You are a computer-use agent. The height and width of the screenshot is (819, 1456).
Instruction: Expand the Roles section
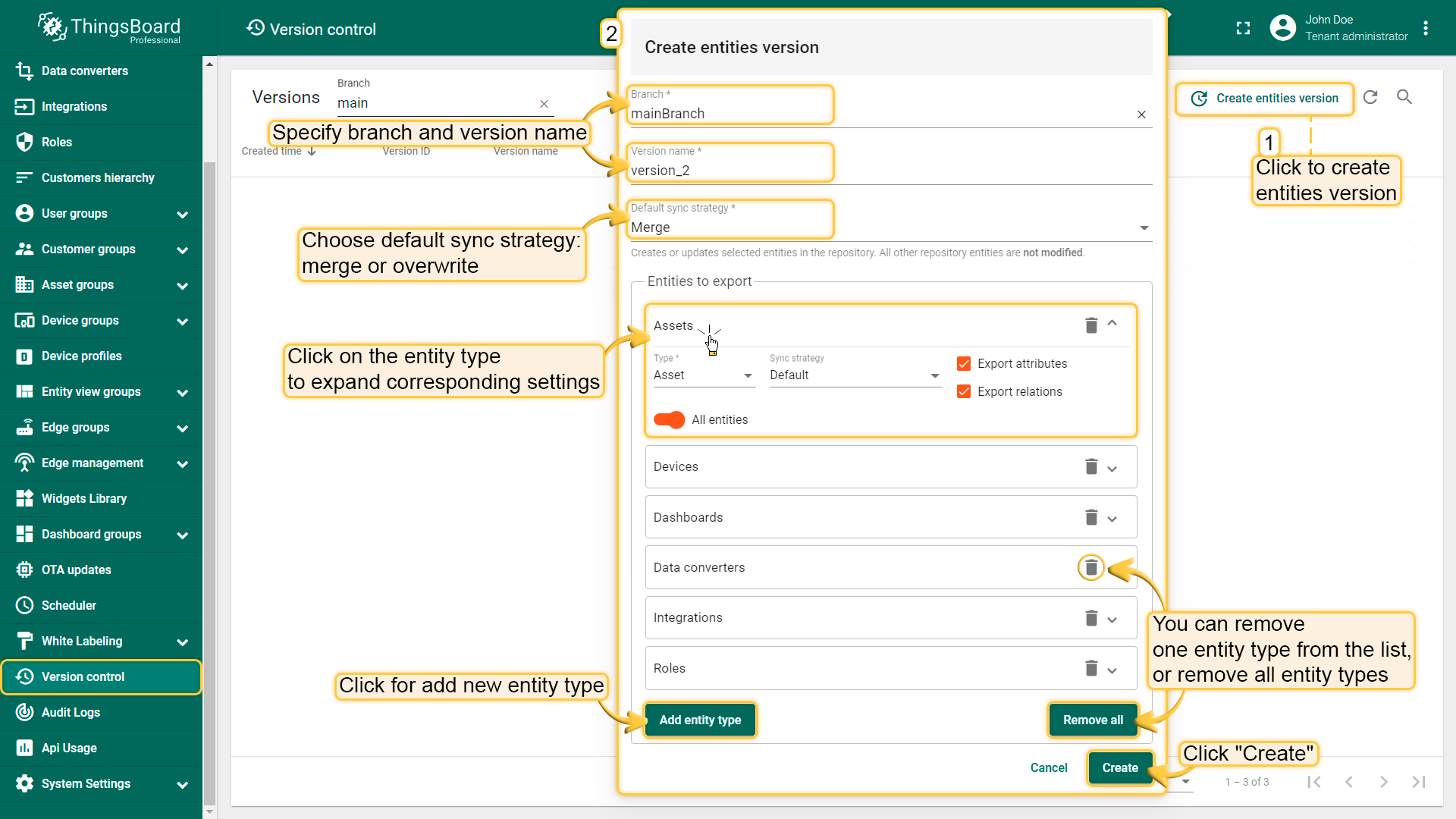click(1112, 670)
